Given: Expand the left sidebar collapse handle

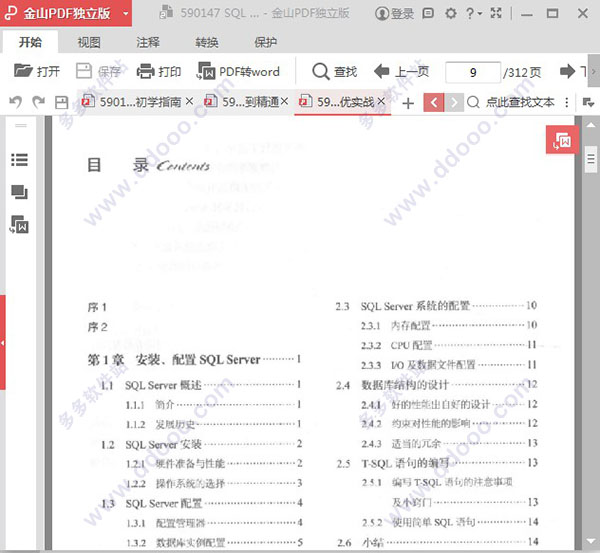Looking at the screenshot, I should pyautogui.click(x=2, y=343).
